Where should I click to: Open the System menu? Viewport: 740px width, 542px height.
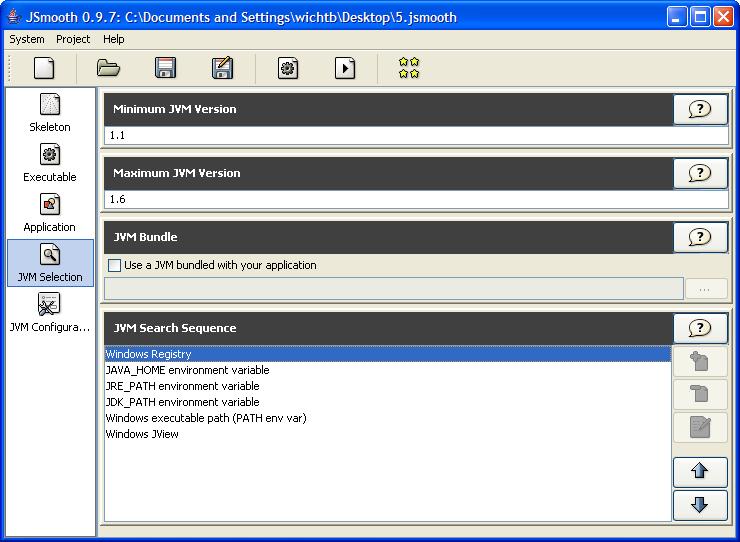click(x=27, y=39)
